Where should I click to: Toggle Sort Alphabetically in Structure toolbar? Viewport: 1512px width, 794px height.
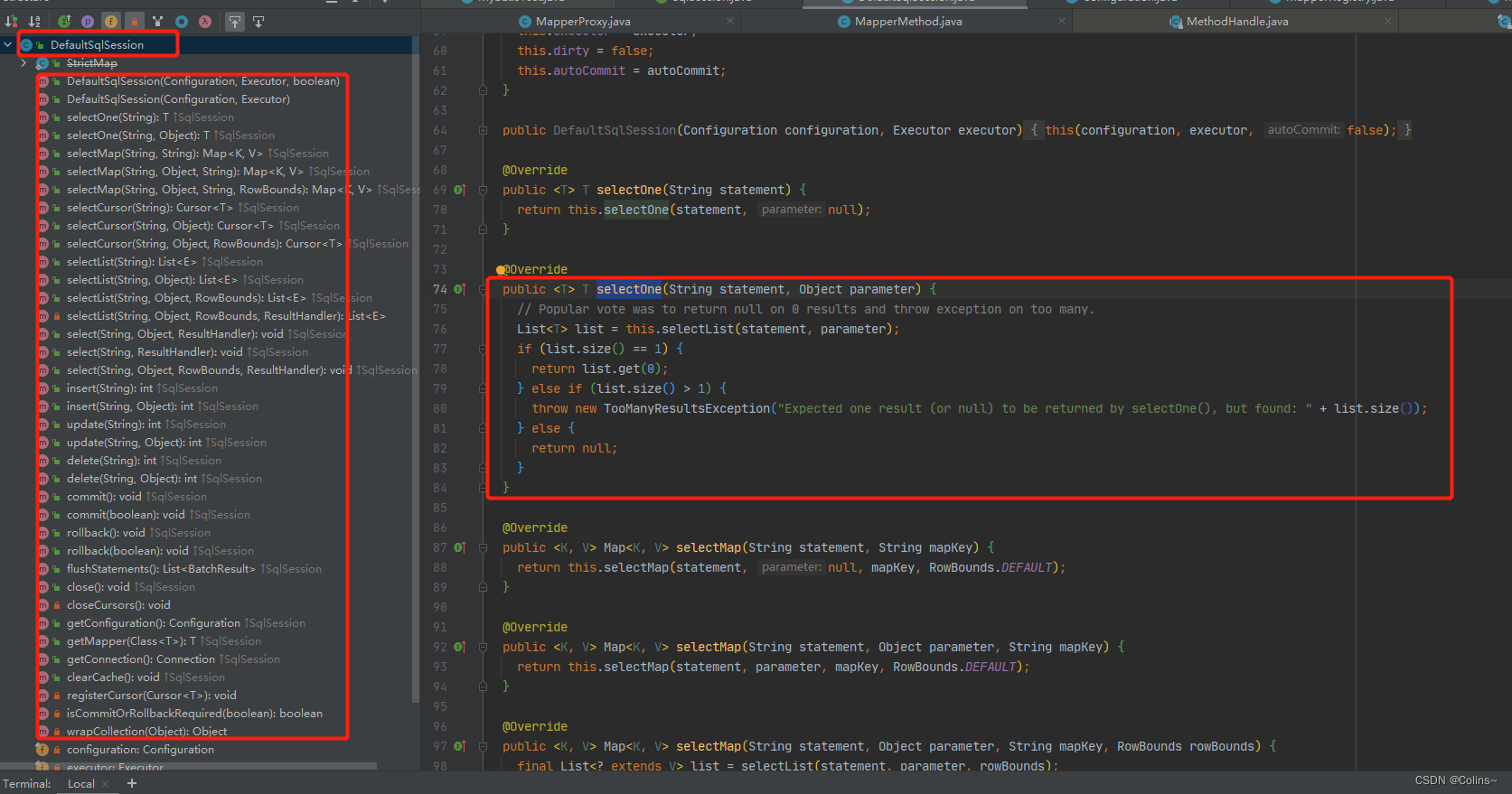click(34, 21)
